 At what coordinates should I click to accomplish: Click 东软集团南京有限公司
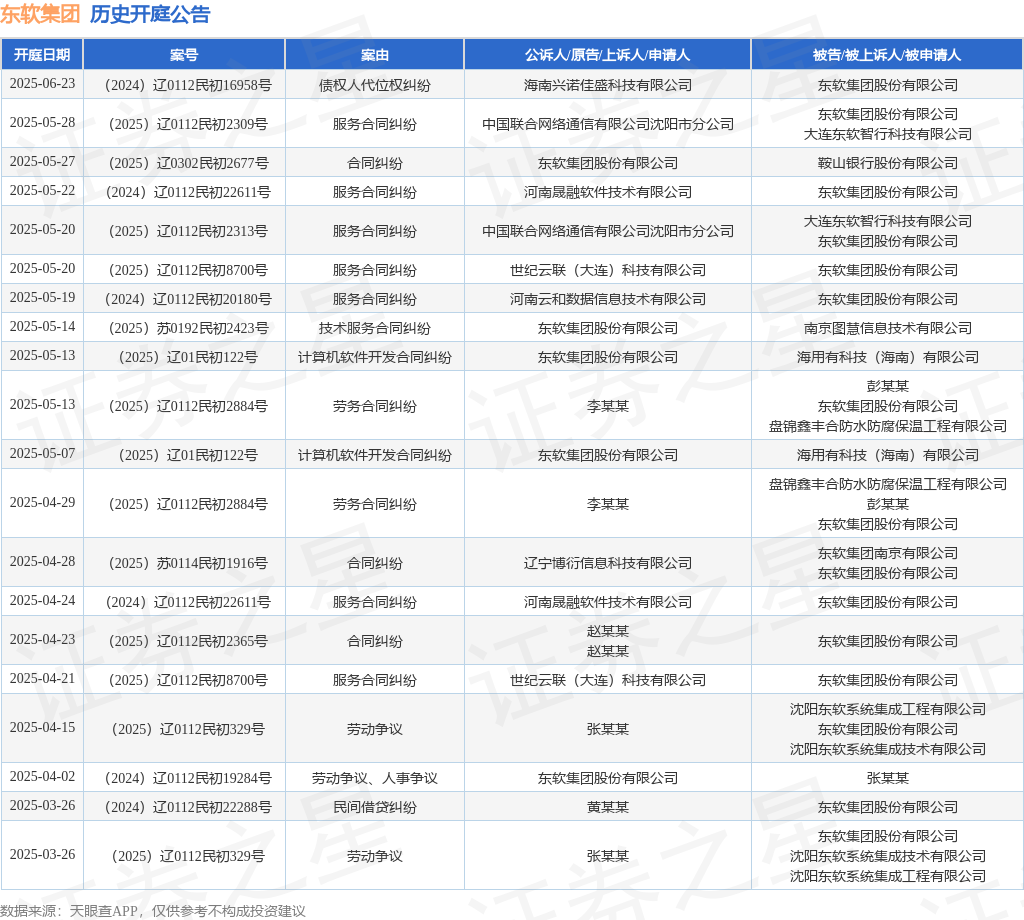coord(888,553)
